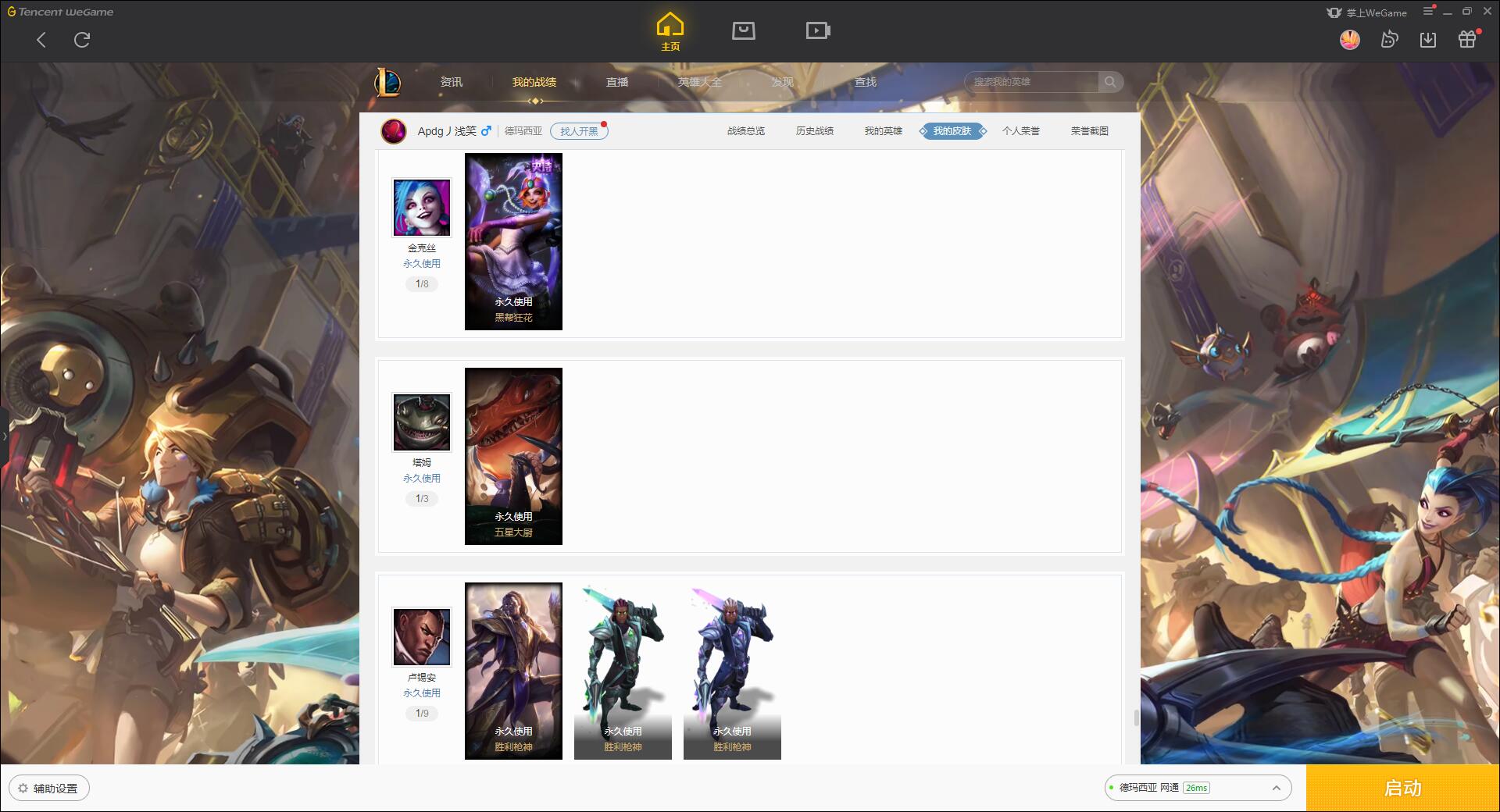
Task: Open the 个人荣誉 section
Action: pos(1021,131)
